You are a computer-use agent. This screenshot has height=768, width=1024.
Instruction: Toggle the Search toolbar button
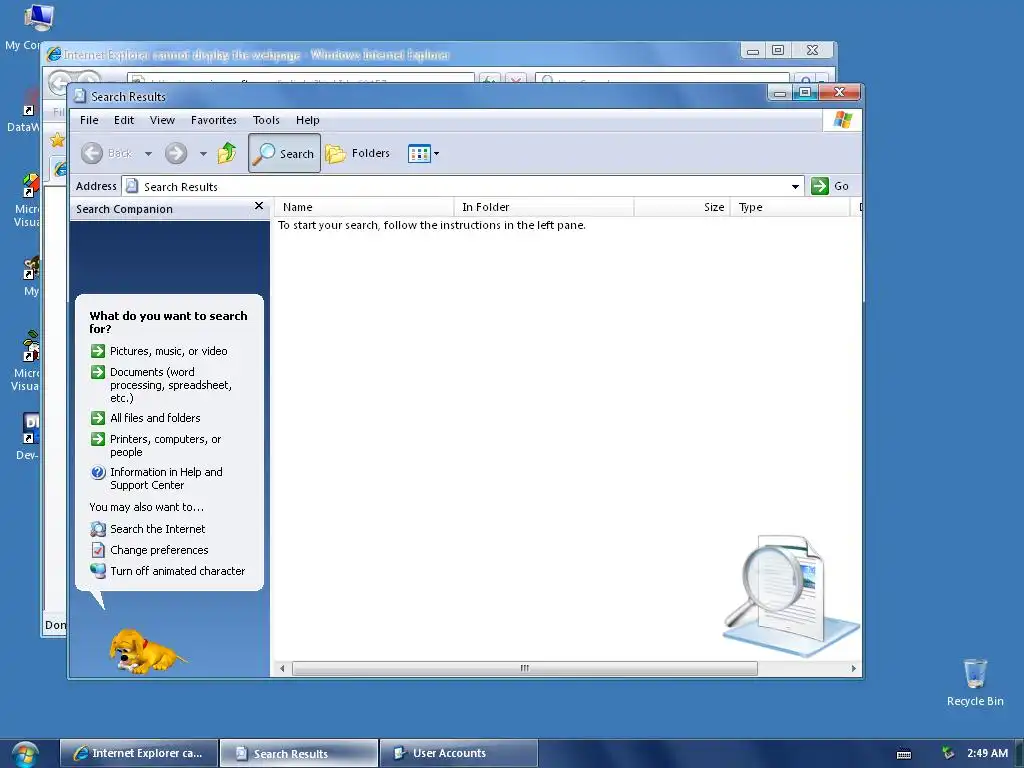pyautogui.click(x=284, y=153)
